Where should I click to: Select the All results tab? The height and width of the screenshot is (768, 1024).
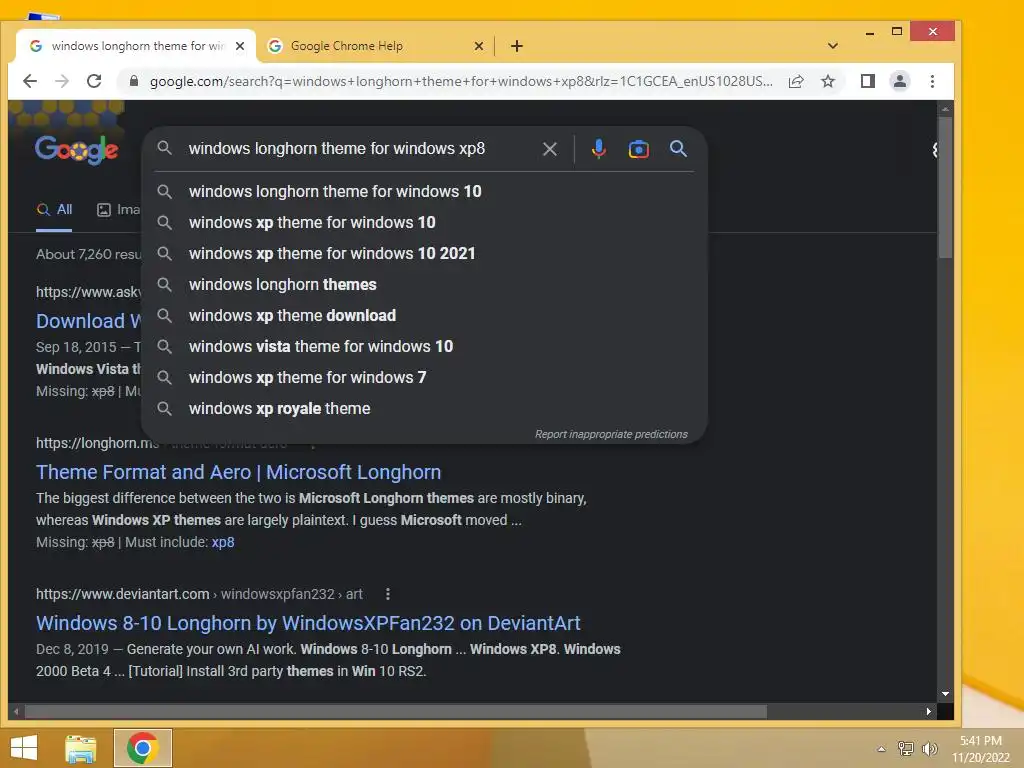pyautogui.click(x=54, y=210)
